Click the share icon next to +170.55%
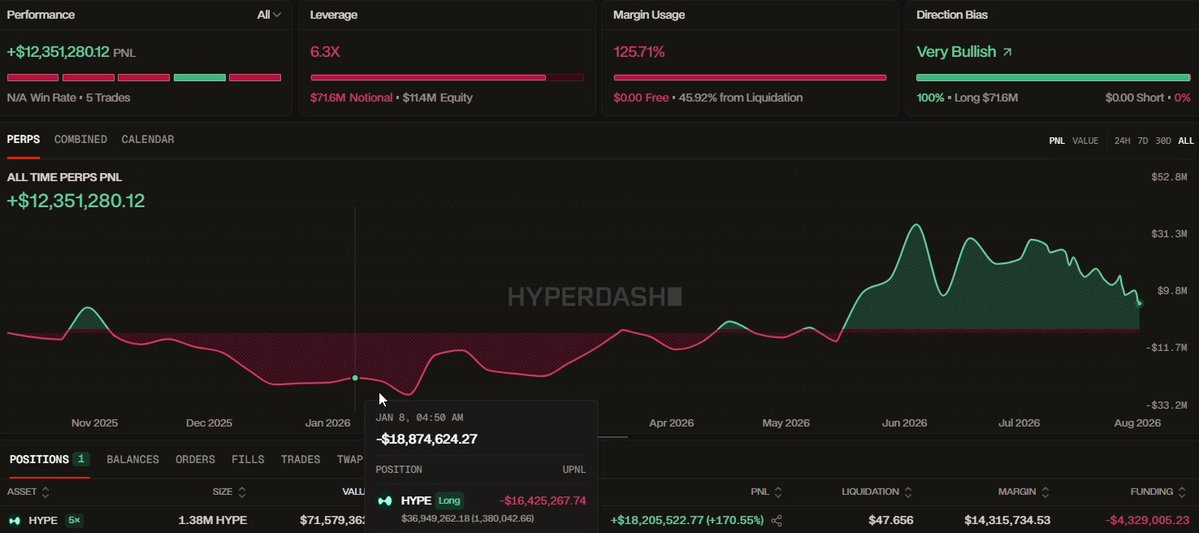Image resolution: width=1199 pixels, height=533 pixels. (776, 521)
